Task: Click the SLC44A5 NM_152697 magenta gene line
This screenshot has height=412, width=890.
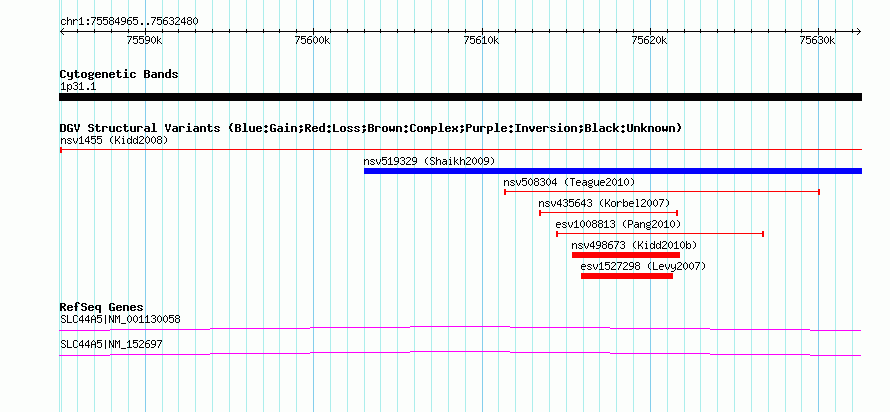Action: [x=460, y=354]
